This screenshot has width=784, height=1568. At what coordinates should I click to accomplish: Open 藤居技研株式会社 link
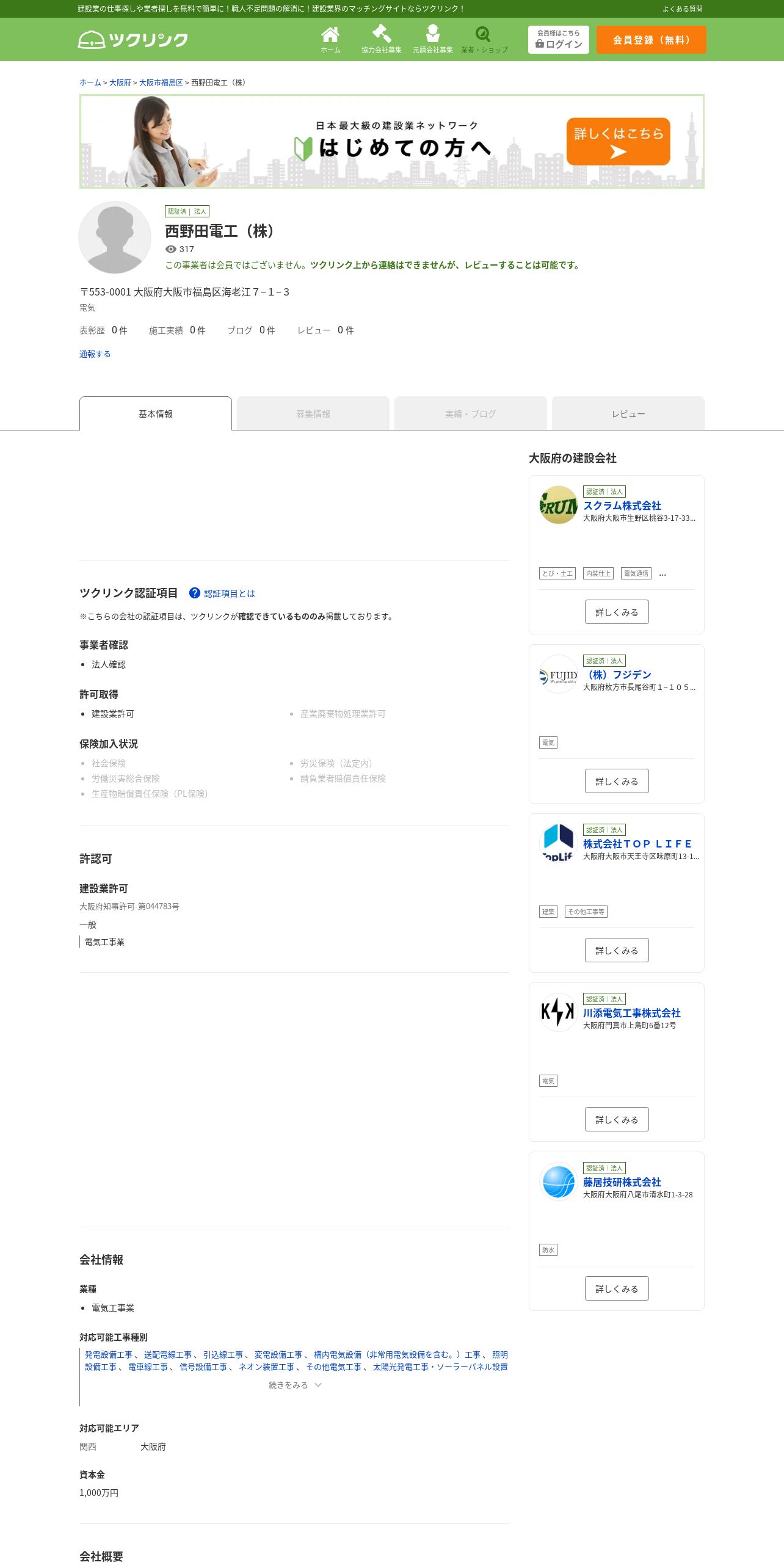tap(622, 1182)
